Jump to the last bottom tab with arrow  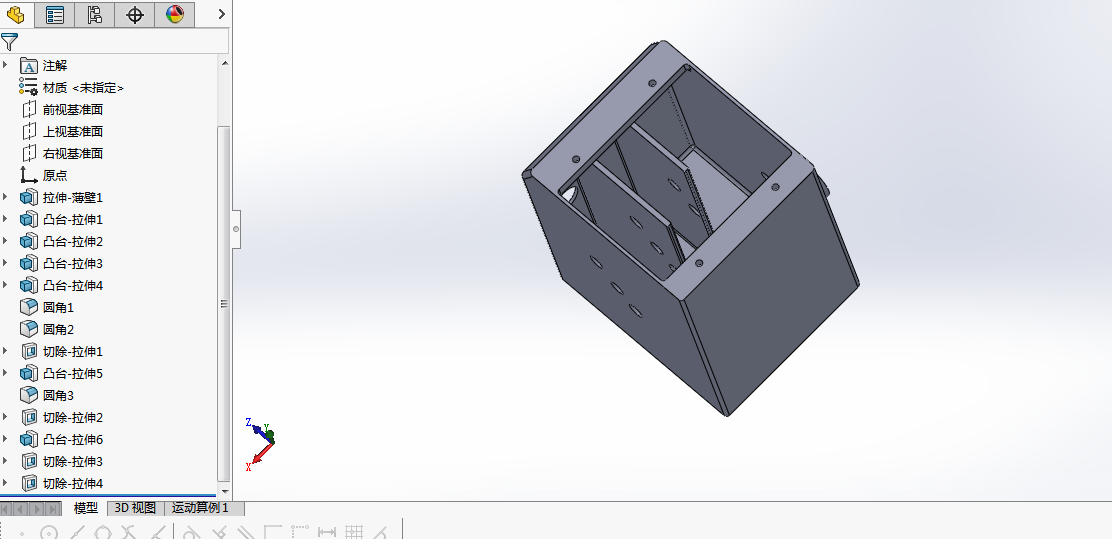[x=54, y=509]
